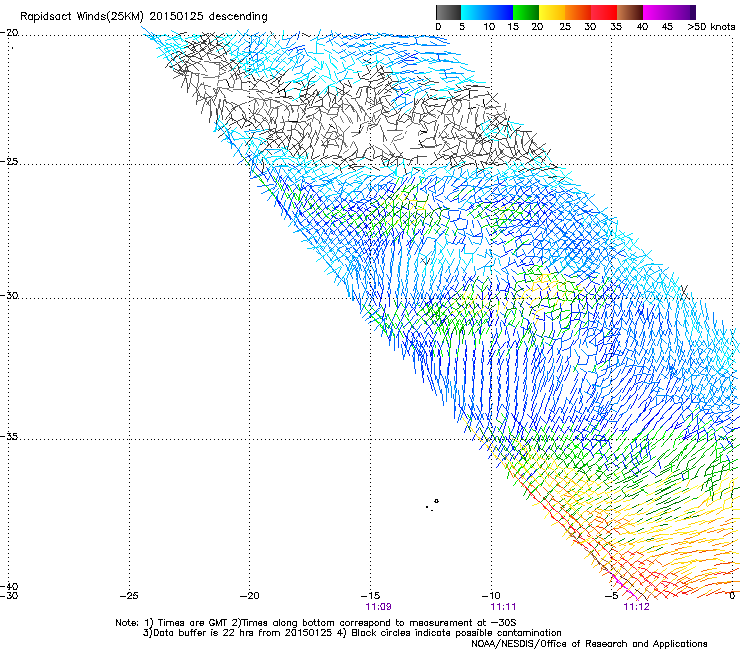The height and width of the screenshot is (650, 740).
Task: Click the dark purple 45-50 knots swatch
Action: pos(682,12)
